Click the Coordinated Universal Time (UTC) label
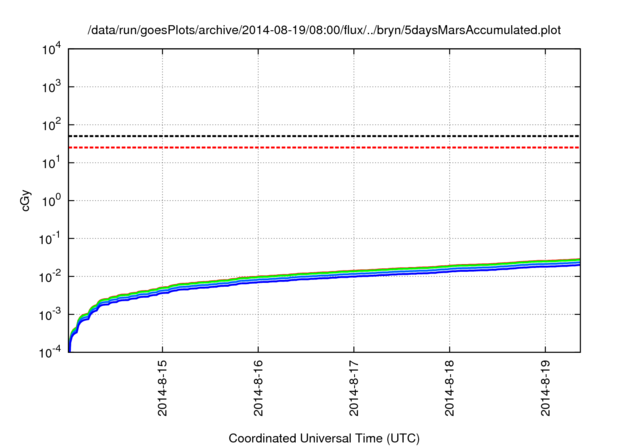 [324, 438]
